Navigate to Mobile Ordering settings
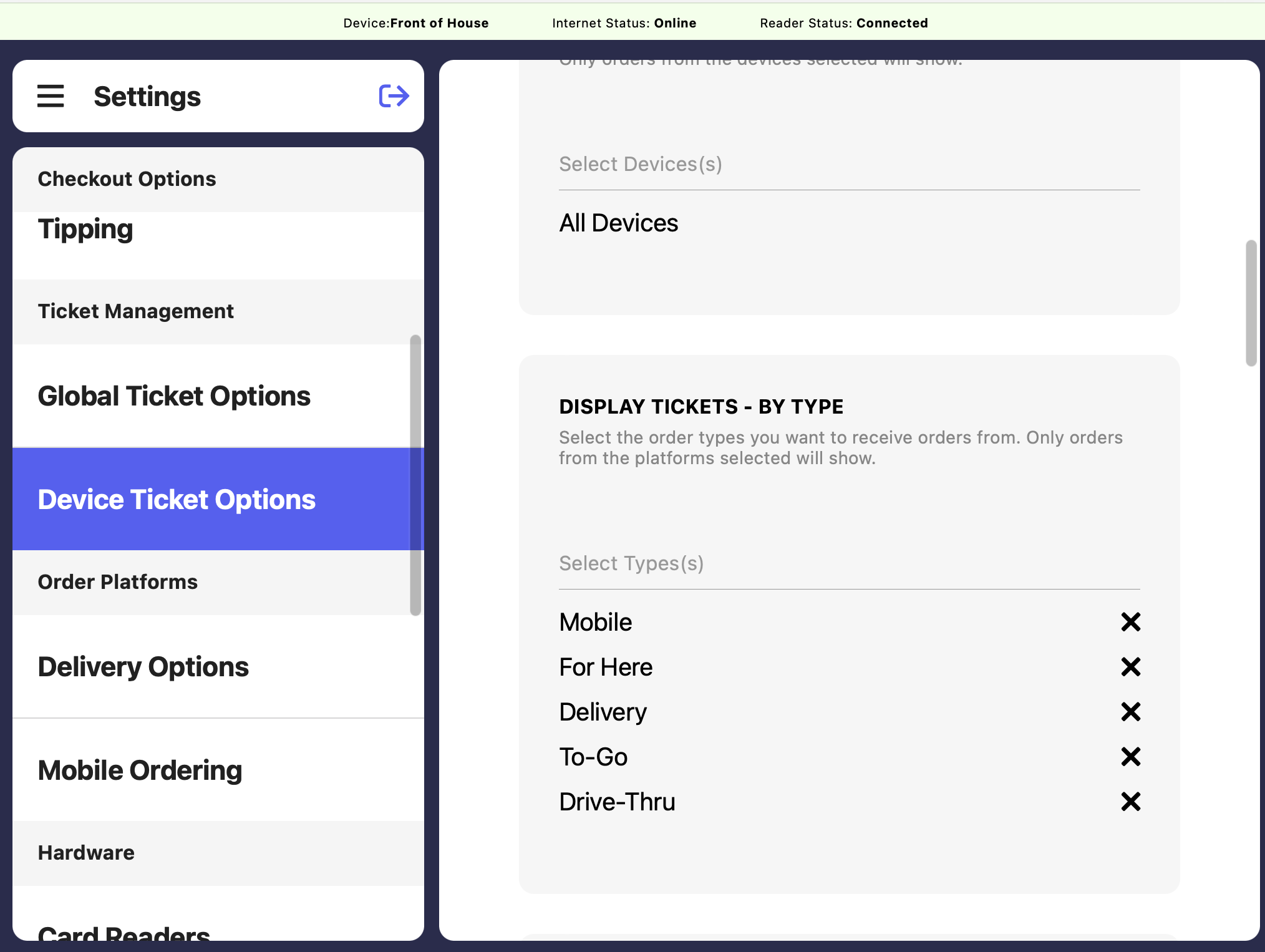 (x=140, y=770)
